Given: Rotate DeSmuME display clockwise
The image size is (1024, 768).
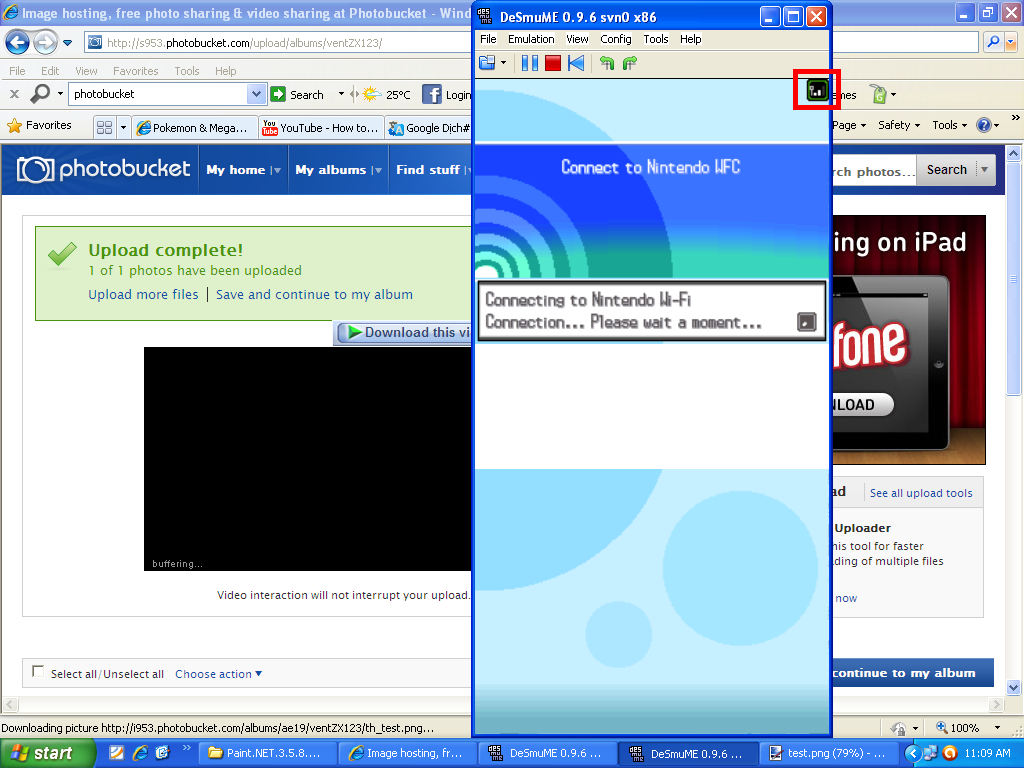Looking at the screenshot, I should 630,63.
